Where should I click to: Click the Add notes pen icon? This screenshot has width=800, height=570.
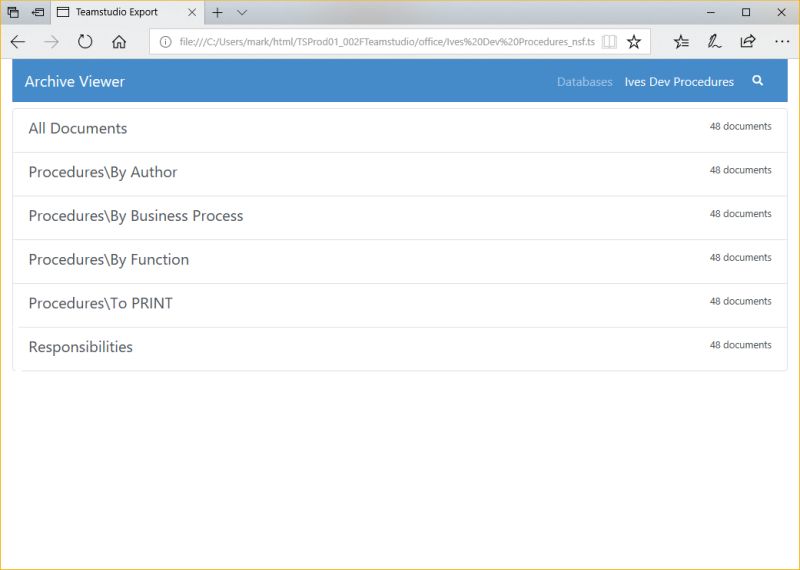(714, 42)
